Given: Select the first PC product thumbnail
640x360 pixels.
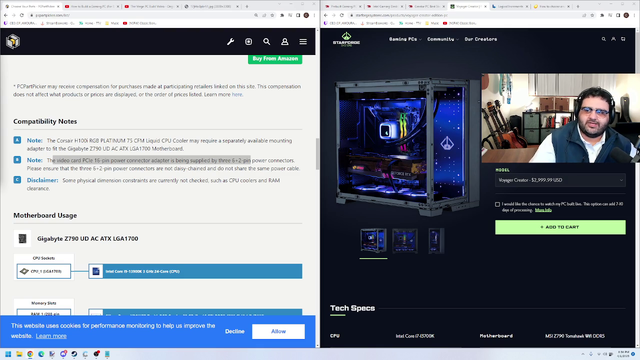Looking at the screenshot, I should 373,241.
